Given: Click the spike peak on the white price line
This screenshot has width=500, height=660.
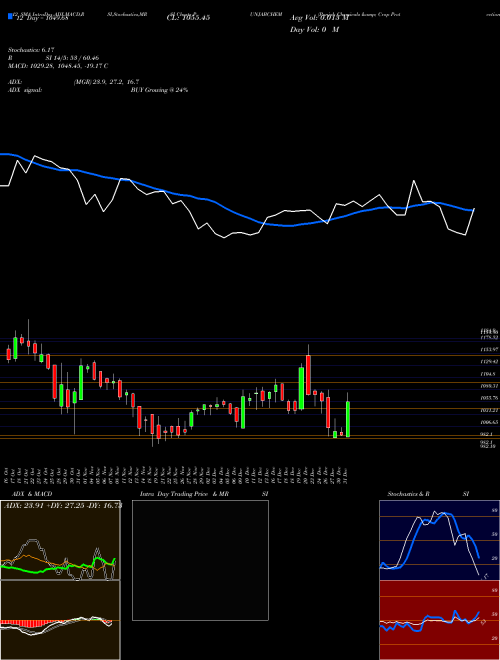Looking at the screenshot, I should click(414, 181).
